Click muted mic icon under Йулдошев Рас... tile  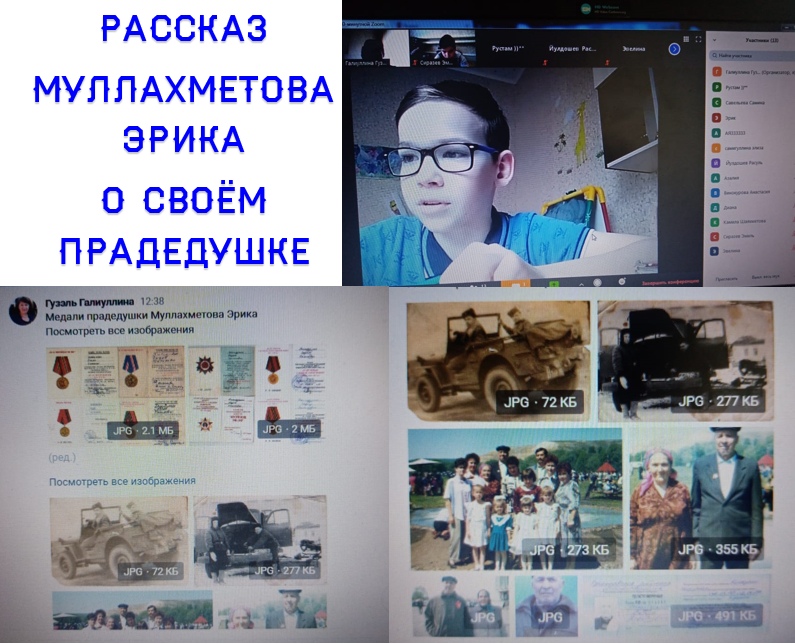coord(607,63)
